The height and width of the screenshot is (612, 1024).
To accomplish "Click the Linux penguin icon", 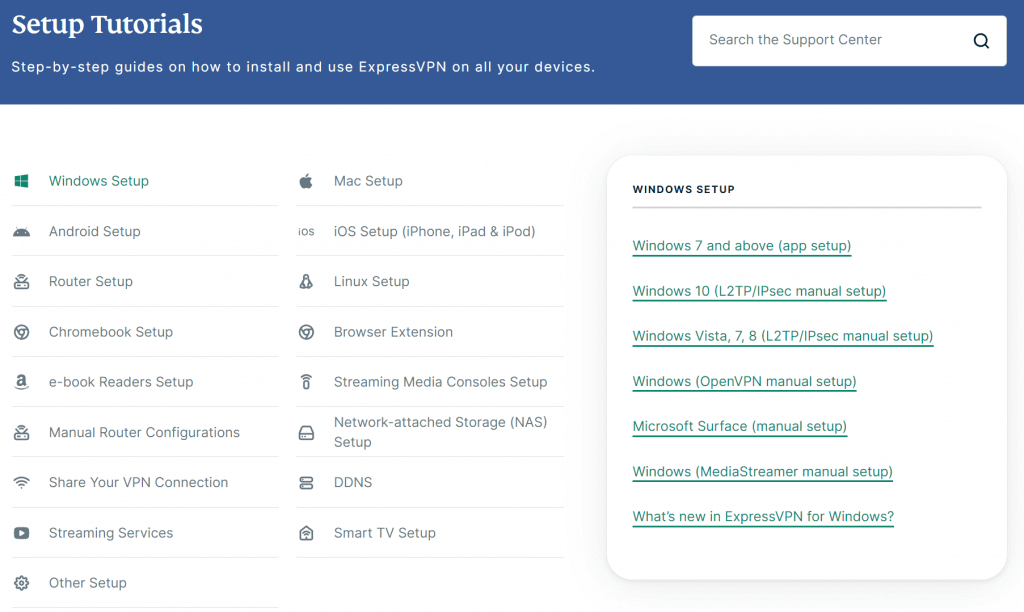I will (306, 282).
